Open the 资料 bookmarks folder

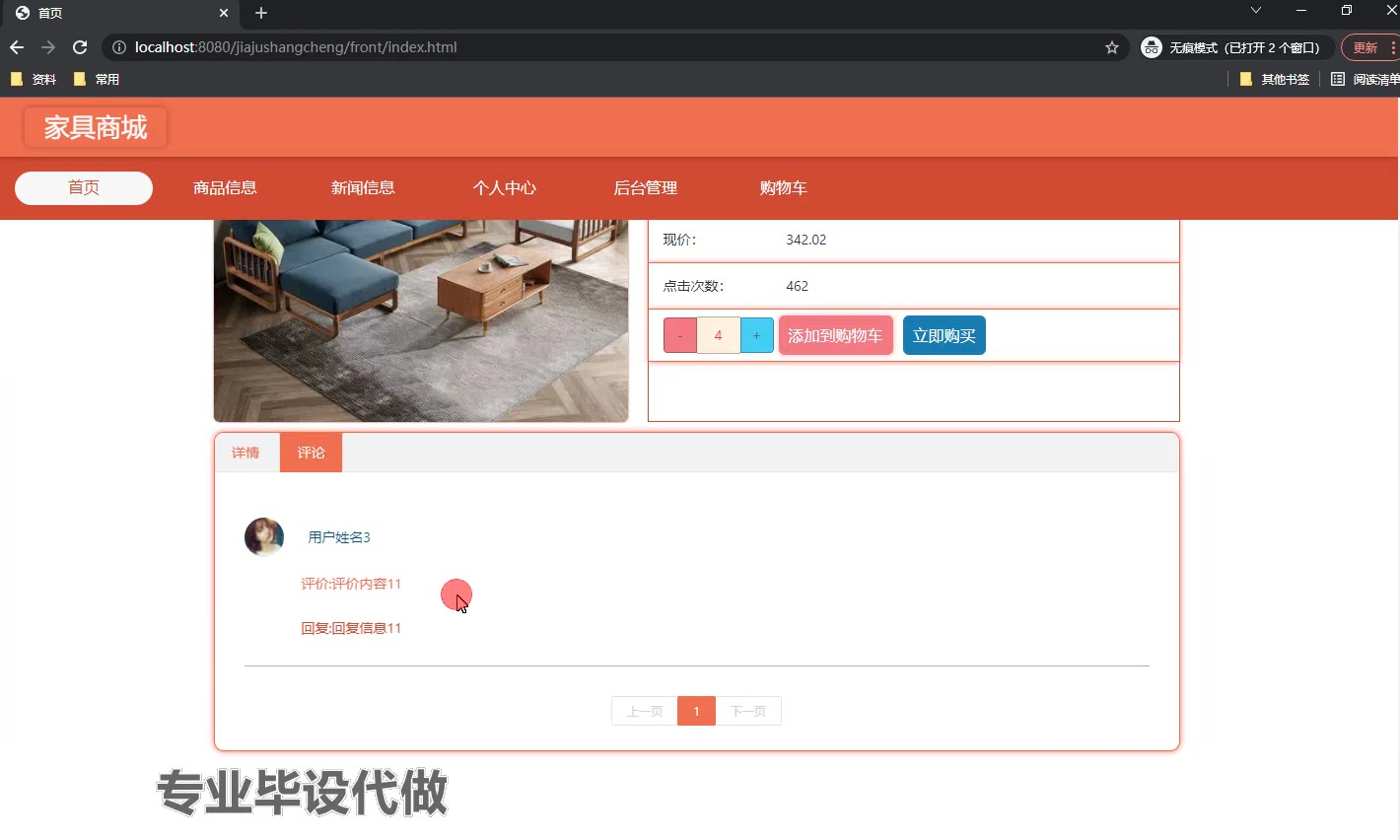[x=34, y=79]
